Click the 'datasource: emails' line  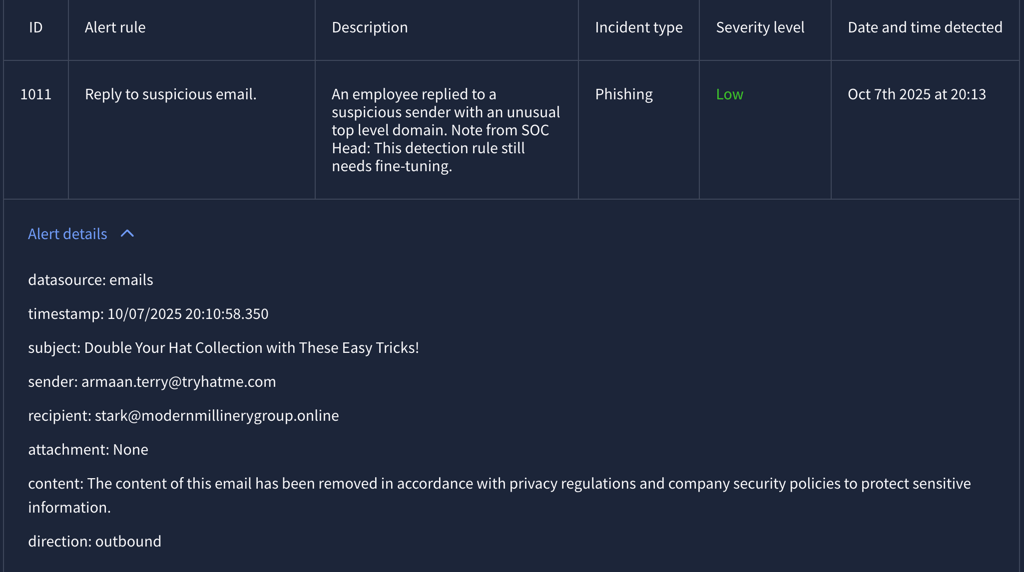click(90, 280)
